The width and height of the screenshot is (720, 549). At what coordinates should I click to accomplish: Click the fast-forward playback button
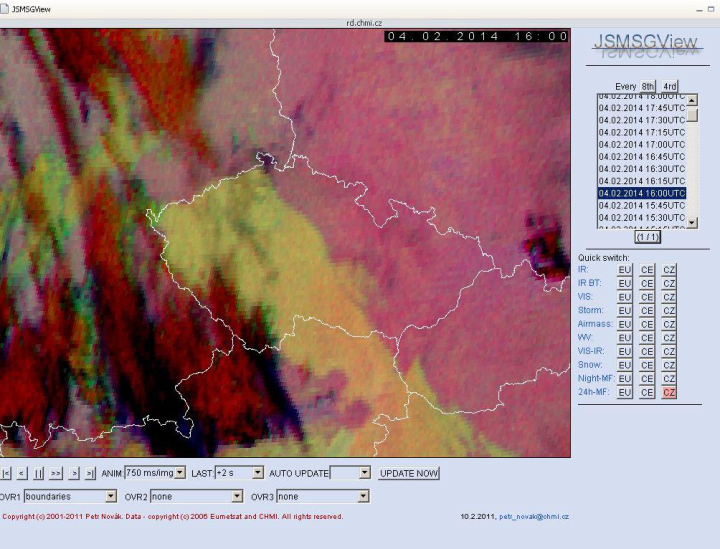tap(56, 473)
